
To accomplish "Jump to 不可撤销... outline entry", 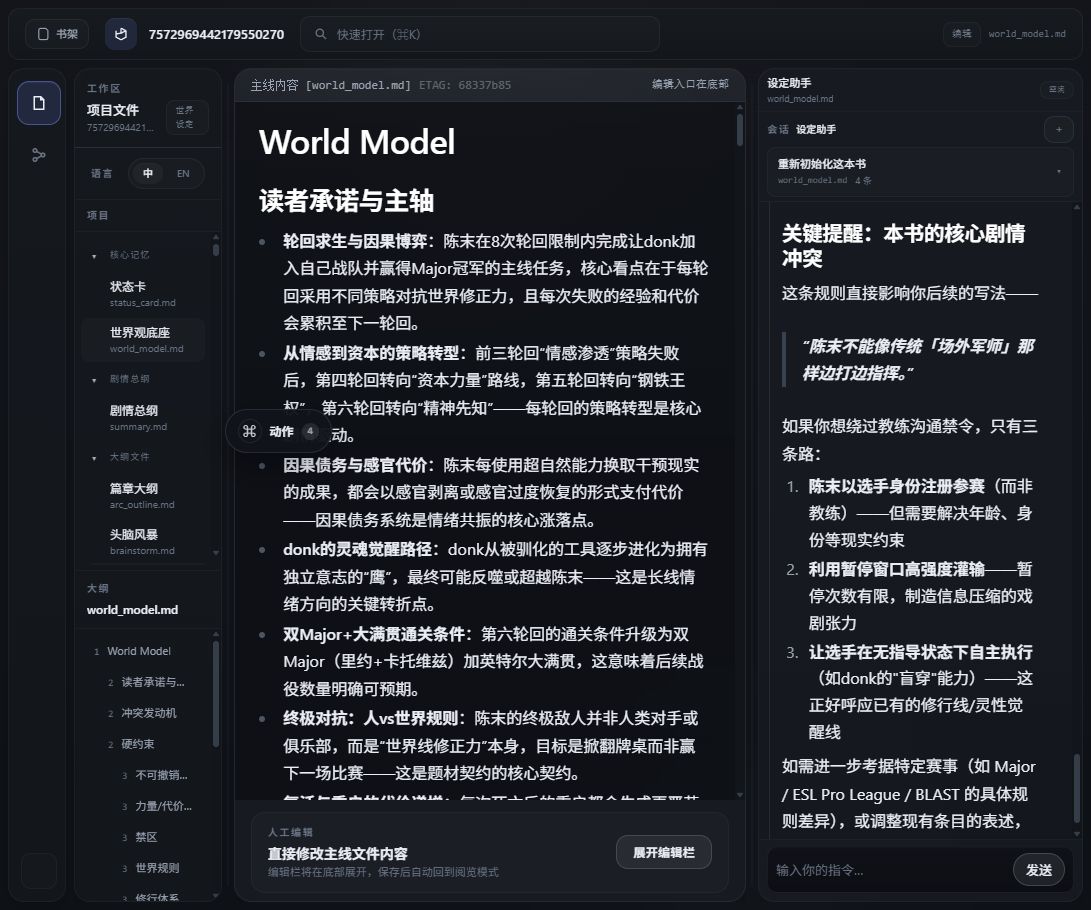I will 161,775.
